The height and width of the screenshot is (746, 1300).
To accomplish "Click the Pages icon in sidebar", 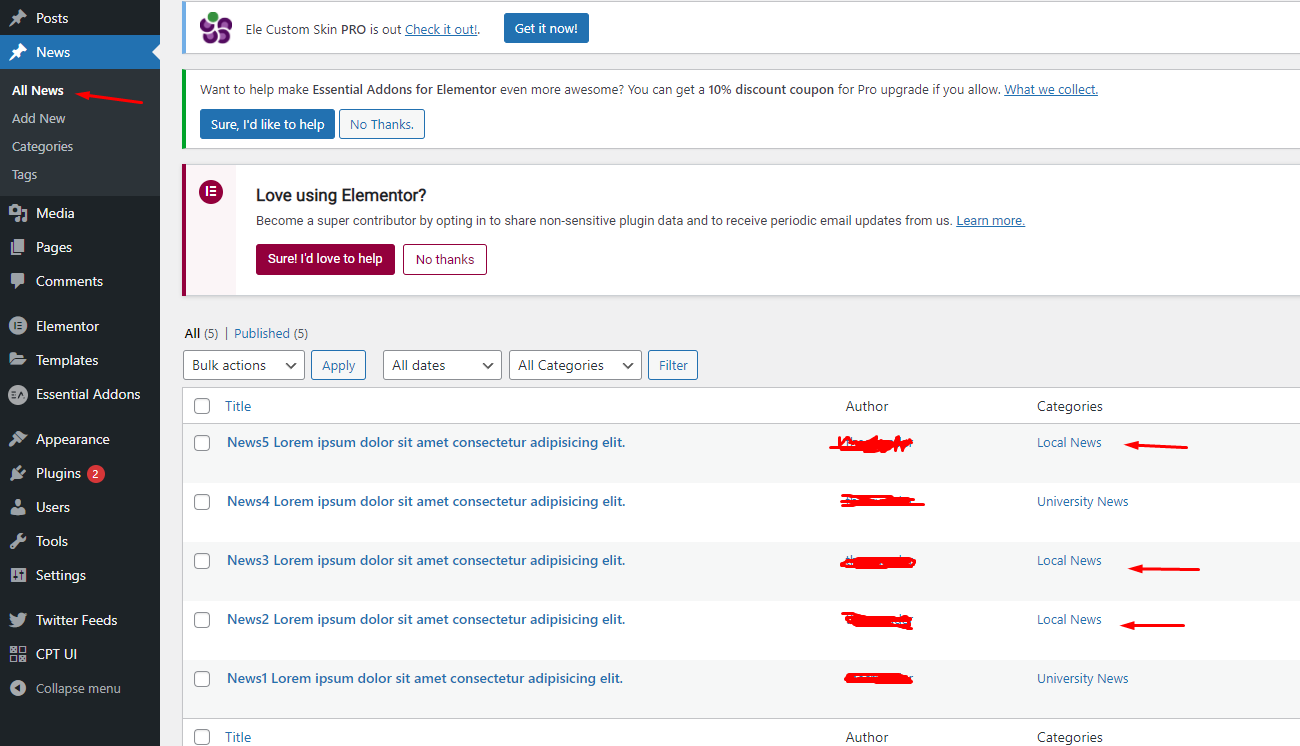I will [x=18, y=247].
